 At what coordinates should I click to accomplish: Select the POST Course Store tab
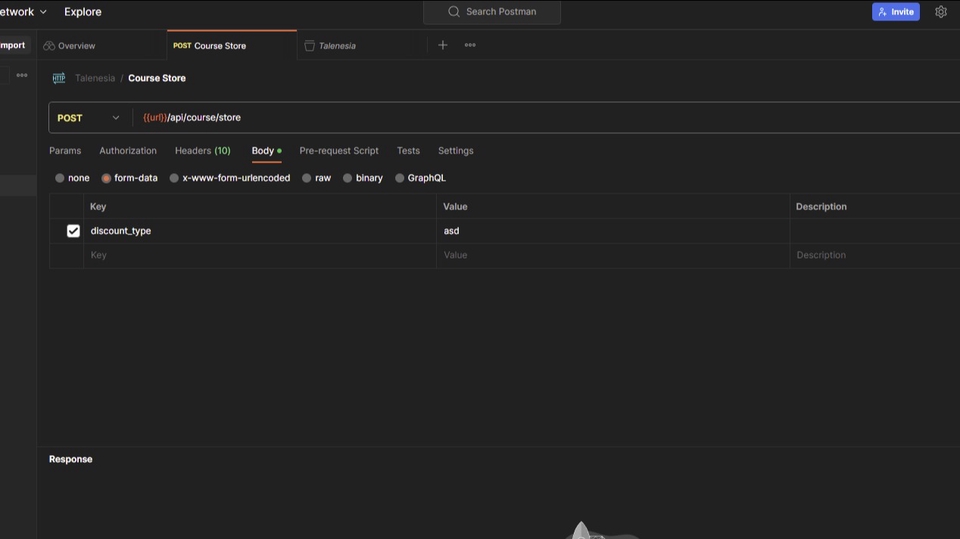[x=232, y=46]
